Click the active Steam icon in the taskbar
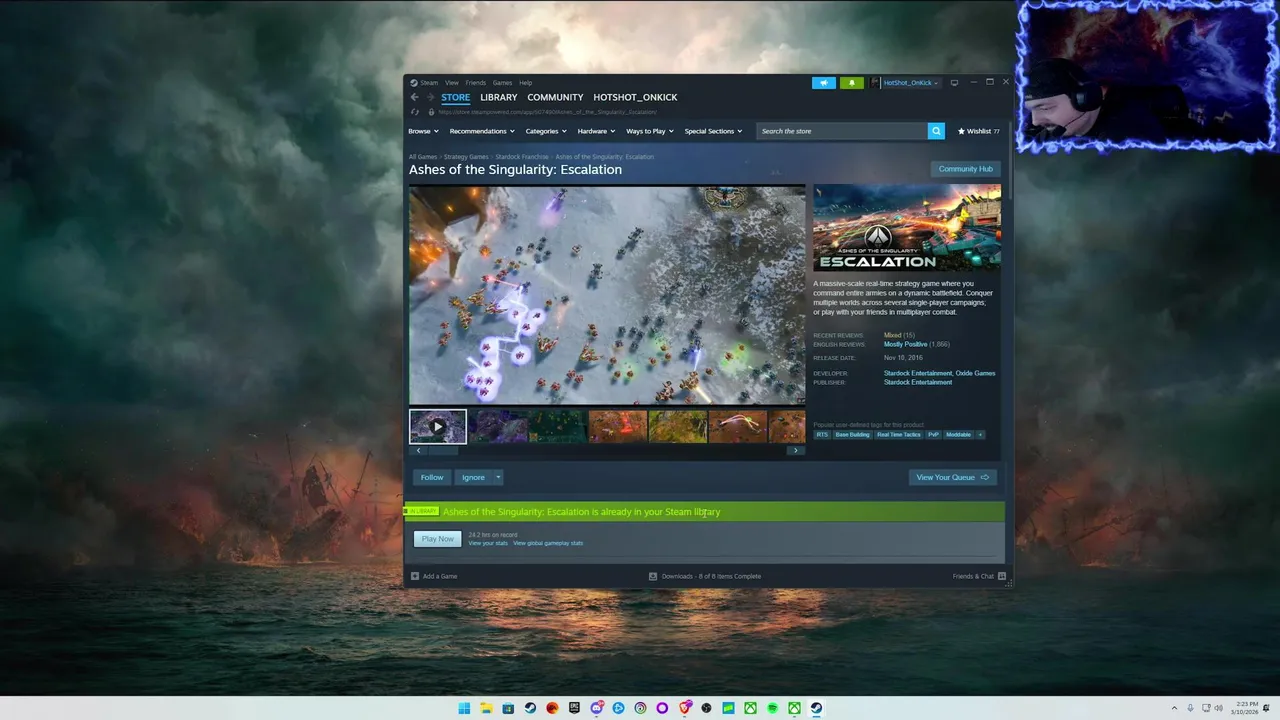This screenshot has width=1280, height=720. pos(816,708)
